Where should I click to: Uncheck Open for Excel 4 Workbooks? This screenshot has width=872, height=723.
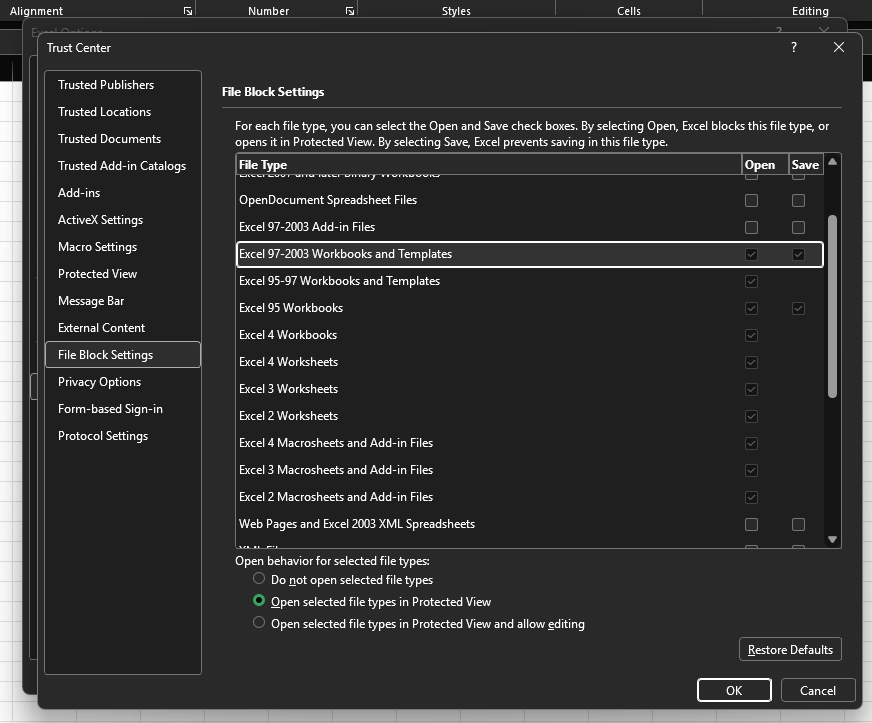[x=751, y=335]
